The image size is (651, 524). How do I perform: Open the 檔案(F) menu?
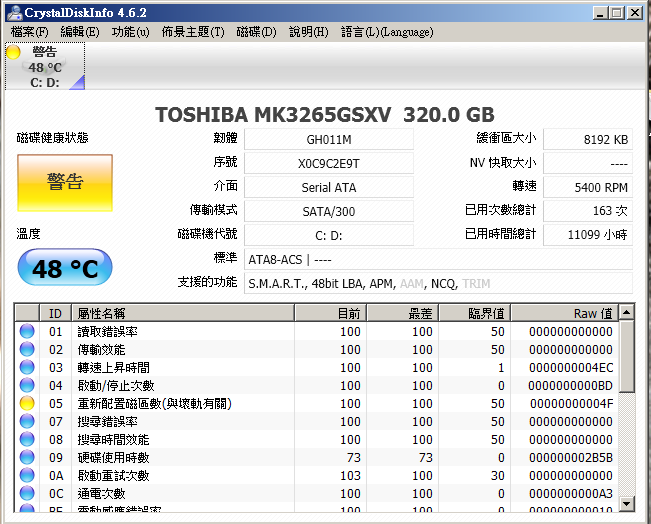pyautogui.click(x=29, y=32)
